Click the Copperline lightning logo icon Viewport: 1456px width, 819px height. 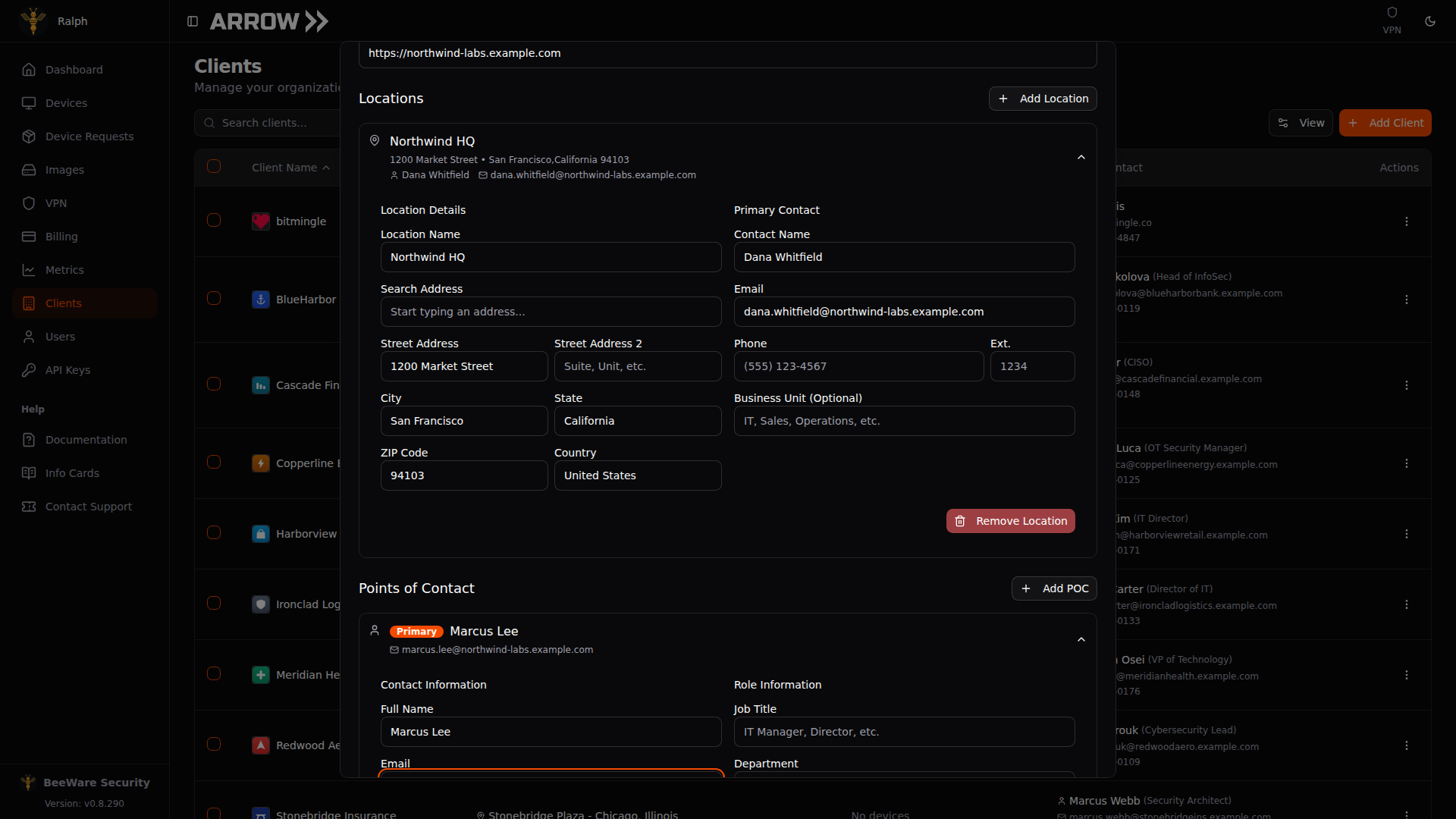click(x=261, y=463)
